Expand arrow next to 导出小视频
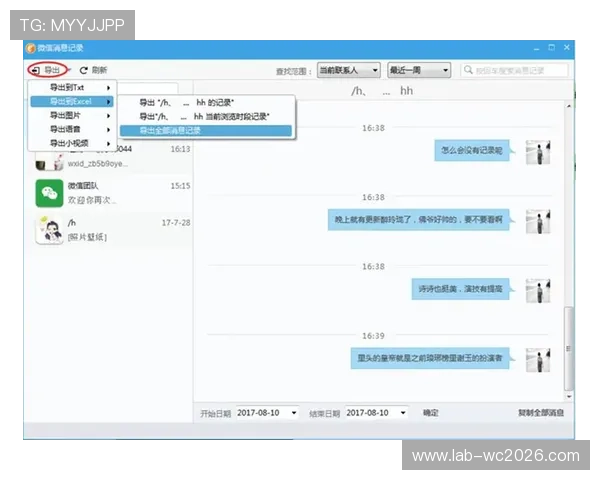 click(109, 144)
